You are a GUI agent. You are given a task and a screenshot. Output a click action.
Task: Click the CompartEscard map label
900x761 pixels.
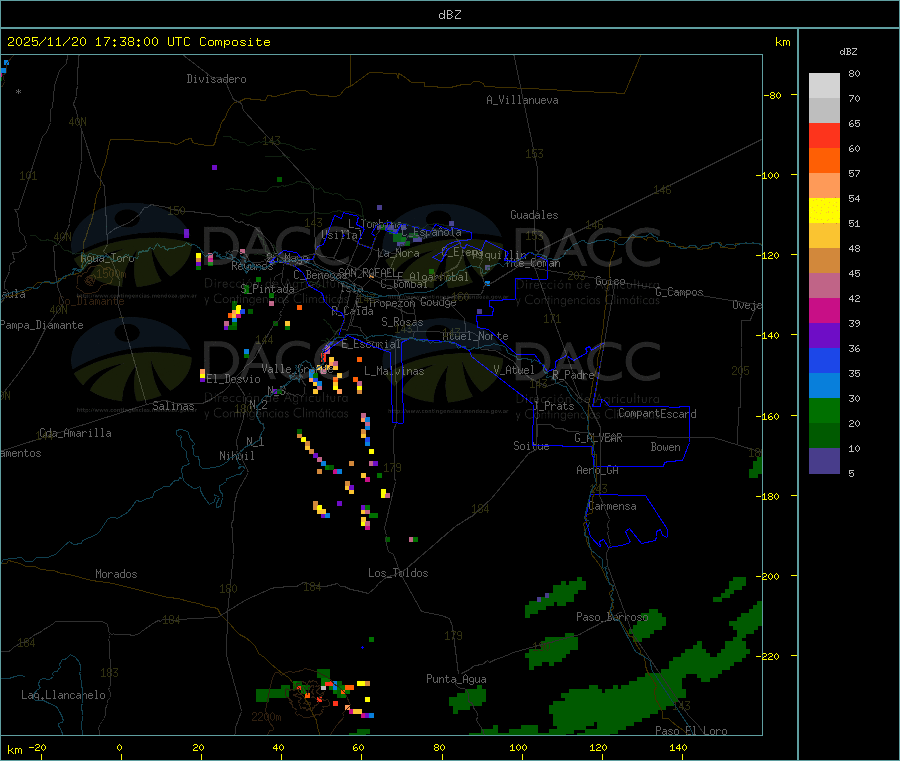[x=657, y=413]
